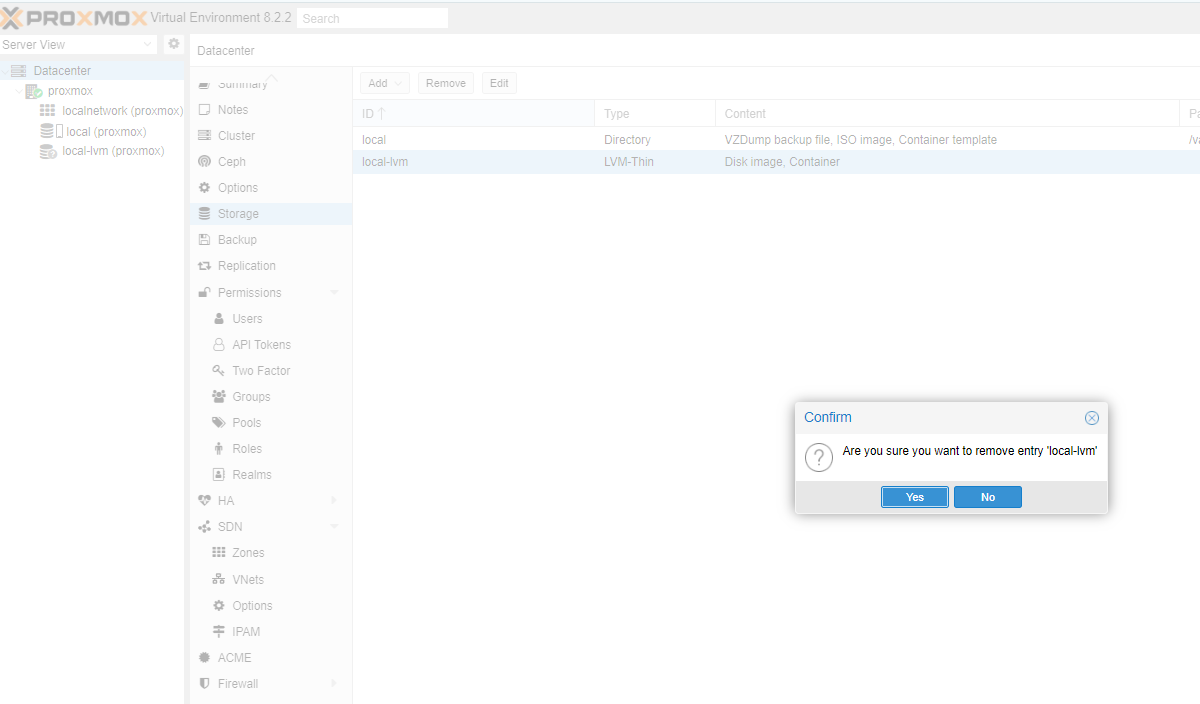Collapse the proxmox node tree arrow
Viewport: 1200px width, 704px height.
pos(17,92)
